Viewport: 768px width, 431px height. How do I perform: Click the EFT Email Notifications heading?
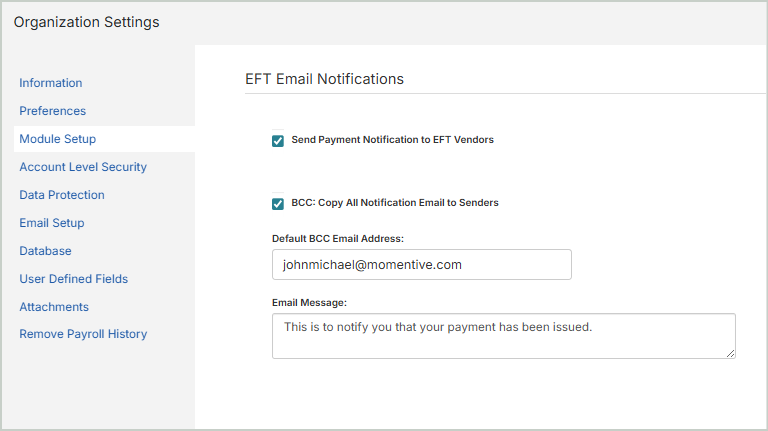tap(324, 78)
